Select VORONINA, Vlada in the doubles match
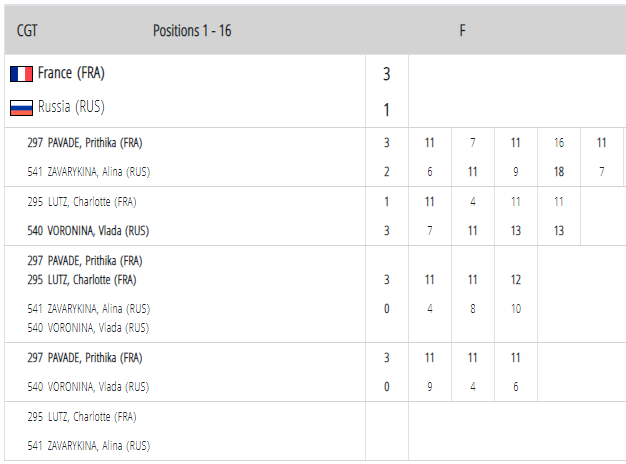The height and width of the screenshot is (464, 626). pyautogui.click(x=88, y=328)
